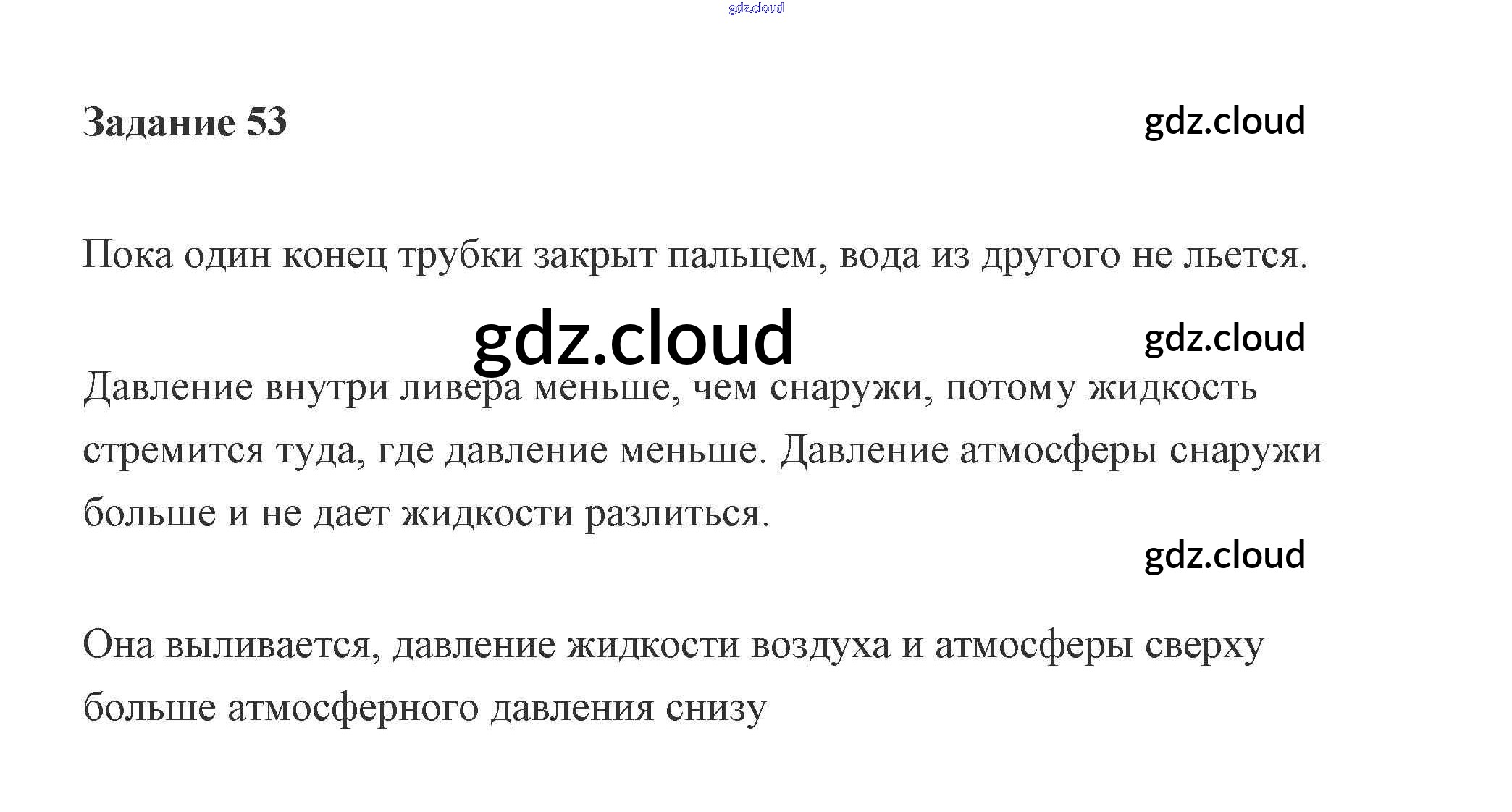Viewport: 1512px width, 812px height.
Task: Click the gdz.cloud watermark below 'разлиться'
Action: pyautogui.click(x=1225, y=555)
